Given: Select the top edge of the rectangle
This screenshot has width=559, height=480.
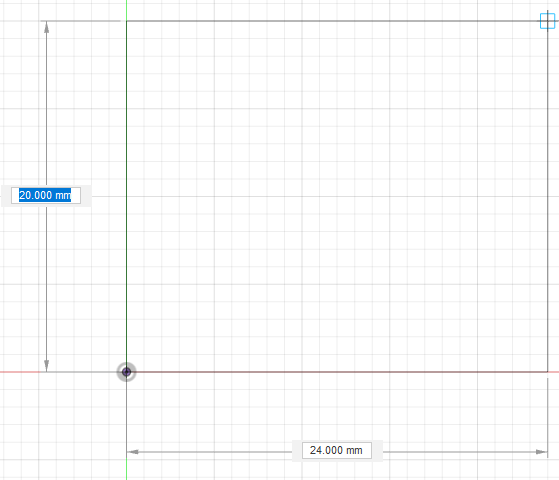Looking at the screenshot, I should [x=337, y=21].
